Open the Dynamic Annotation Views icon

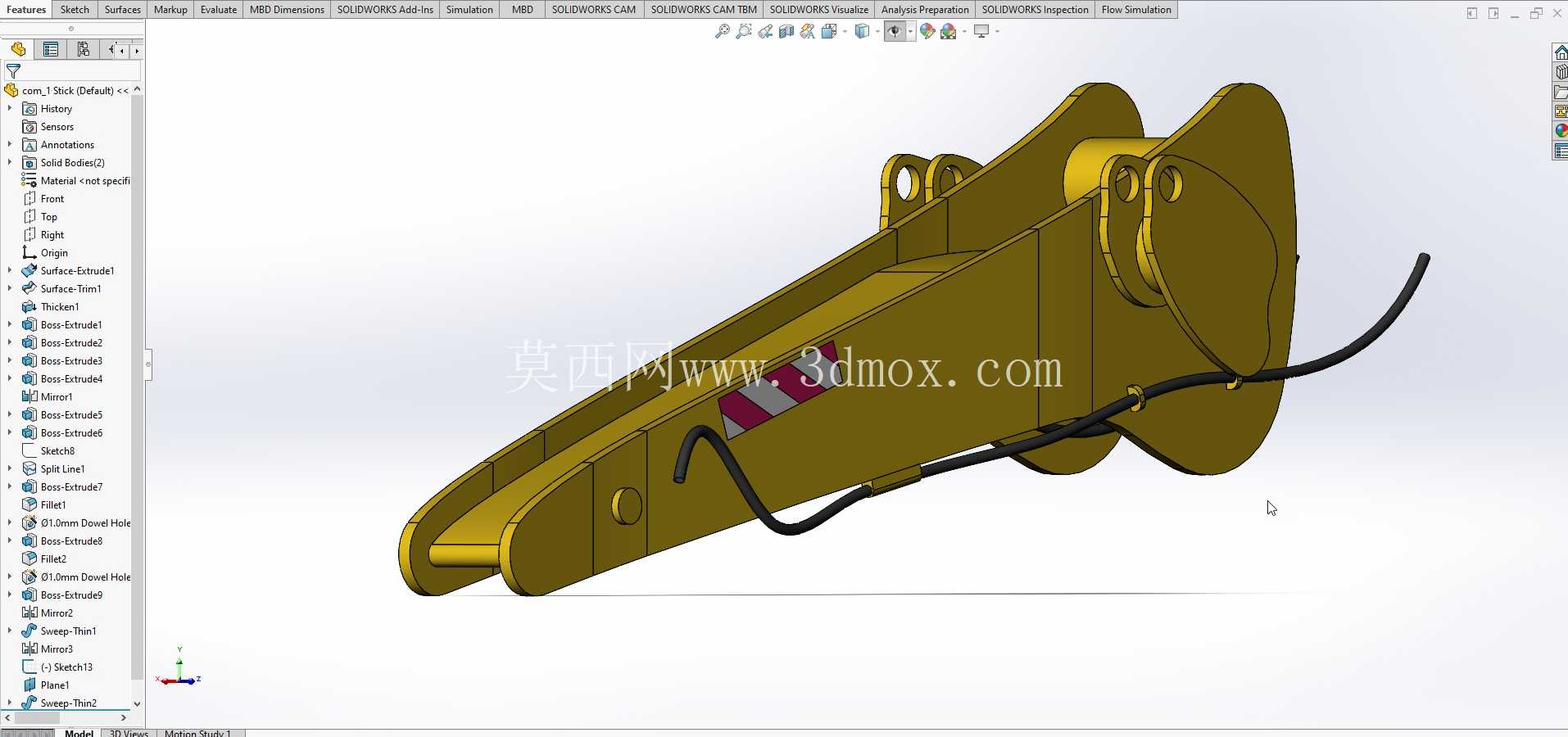[808, 31]
